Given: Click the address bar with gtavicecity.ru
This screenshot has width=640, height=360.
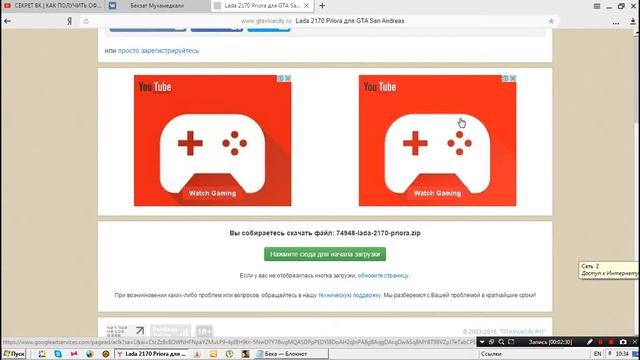Looking at the screenshot, I should coord(322,21).
